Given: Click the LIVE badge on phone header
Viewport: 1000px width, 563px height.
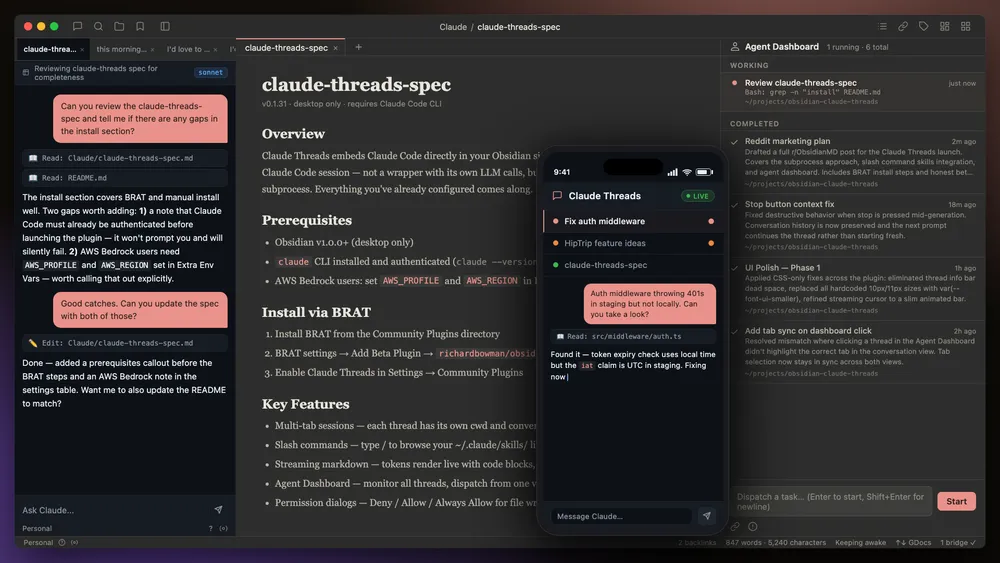Looking at the screenshot, I should [697, 196].
